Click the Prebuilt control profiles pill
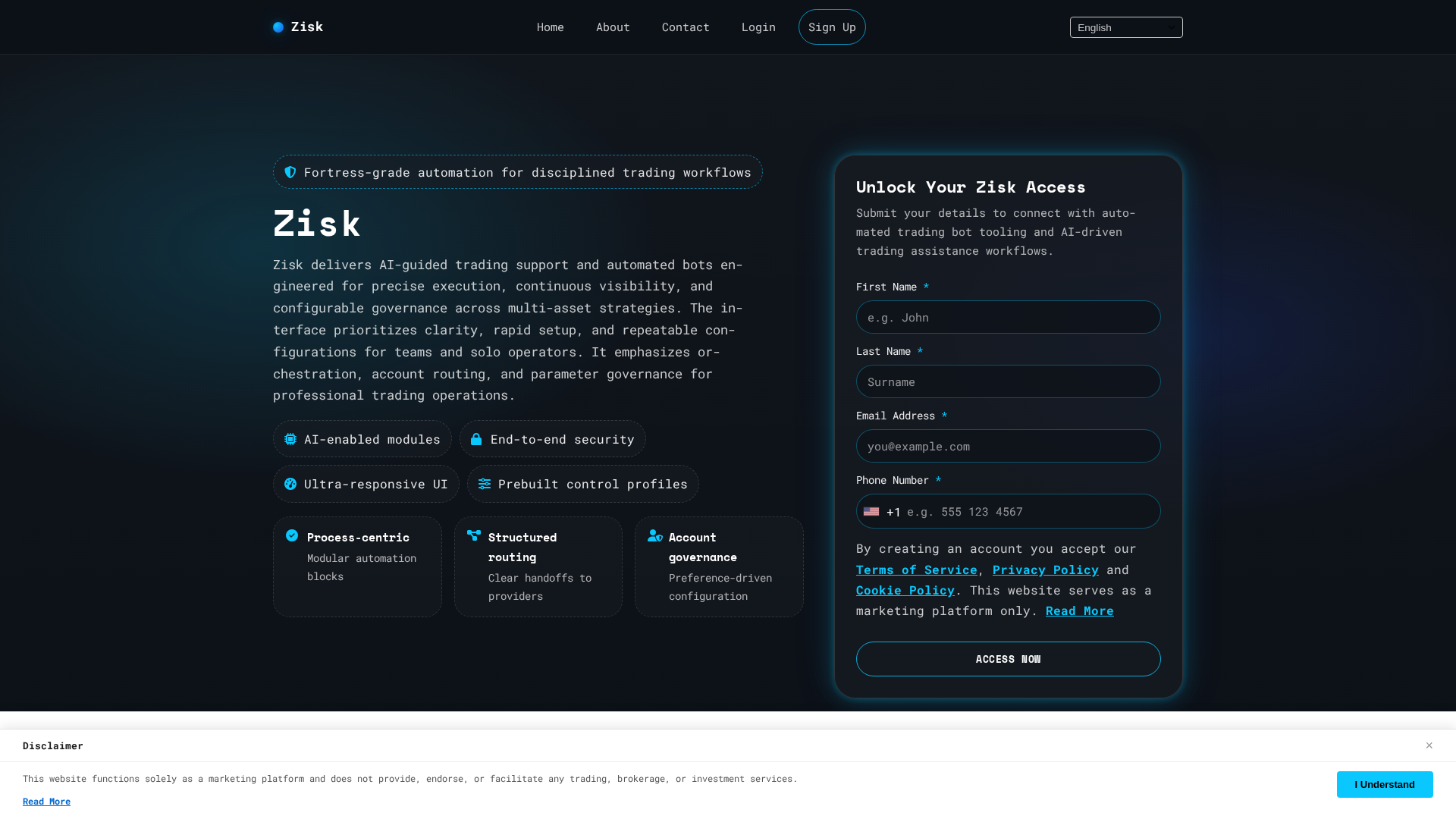The image size is (1456, 819). (x=583, y=484)
